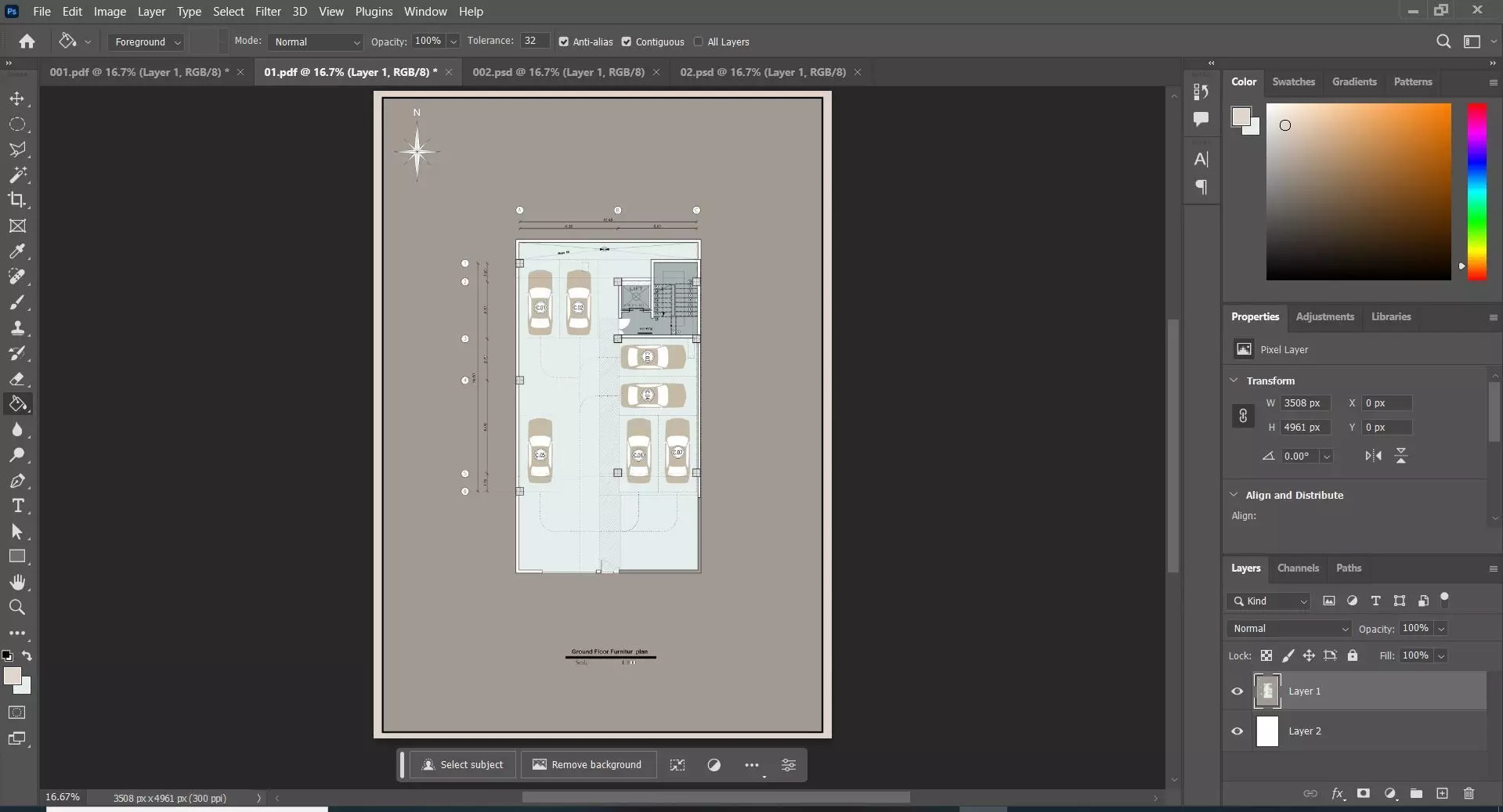Toggle link width and height
The height and width of the screenshot is (812, 1503).
pos(1243,416)
